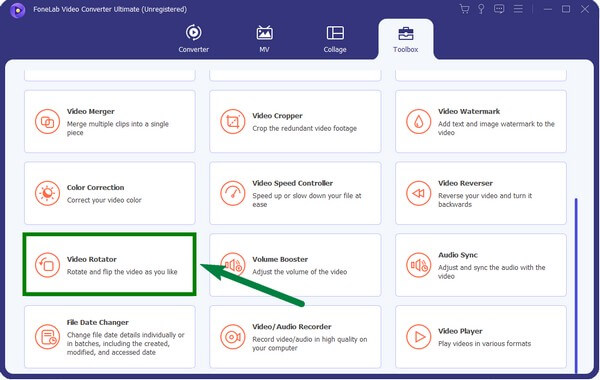
Task: Open the hamburger menu in title bar
Action: [518, 9]
